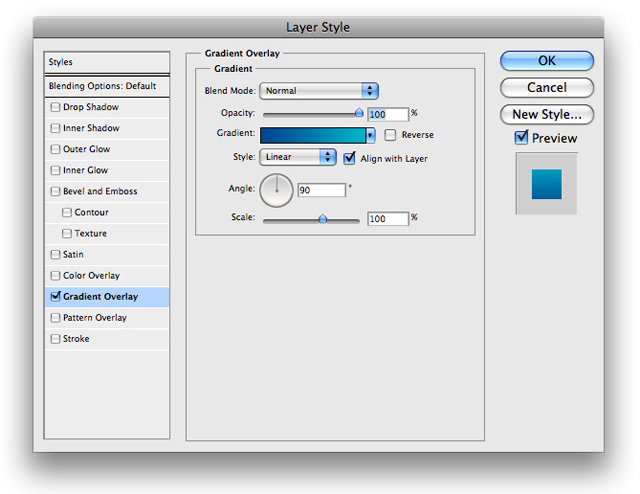Screen dimensions: 640x494
Task: Open the gradient Style Linear dropdown
Action: click(x=298, y=157)
